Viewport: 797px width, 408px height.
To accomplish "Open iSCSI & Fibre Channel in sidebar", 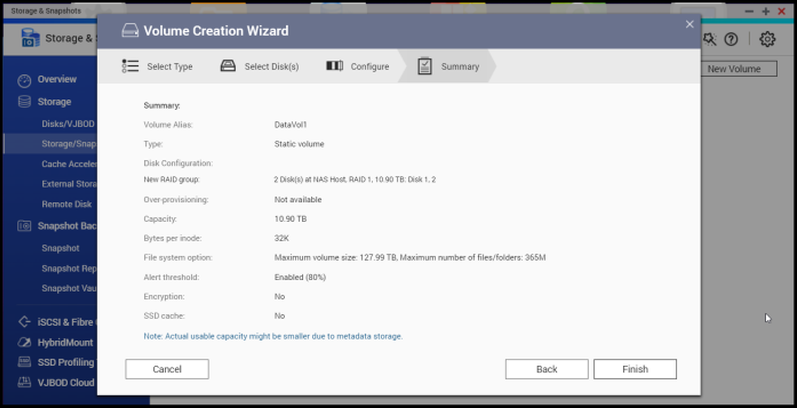I will tap(67, 322).
